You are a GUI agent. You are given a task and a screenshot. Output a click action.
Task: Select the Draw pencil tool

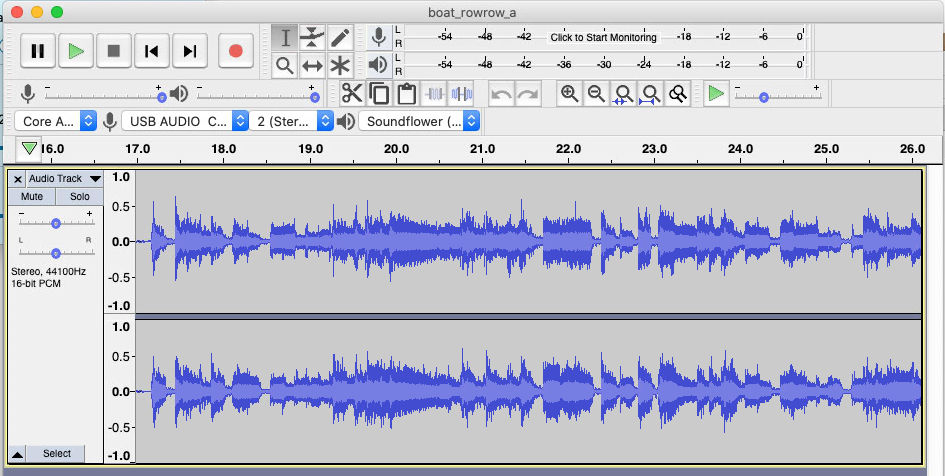point(341,38)
